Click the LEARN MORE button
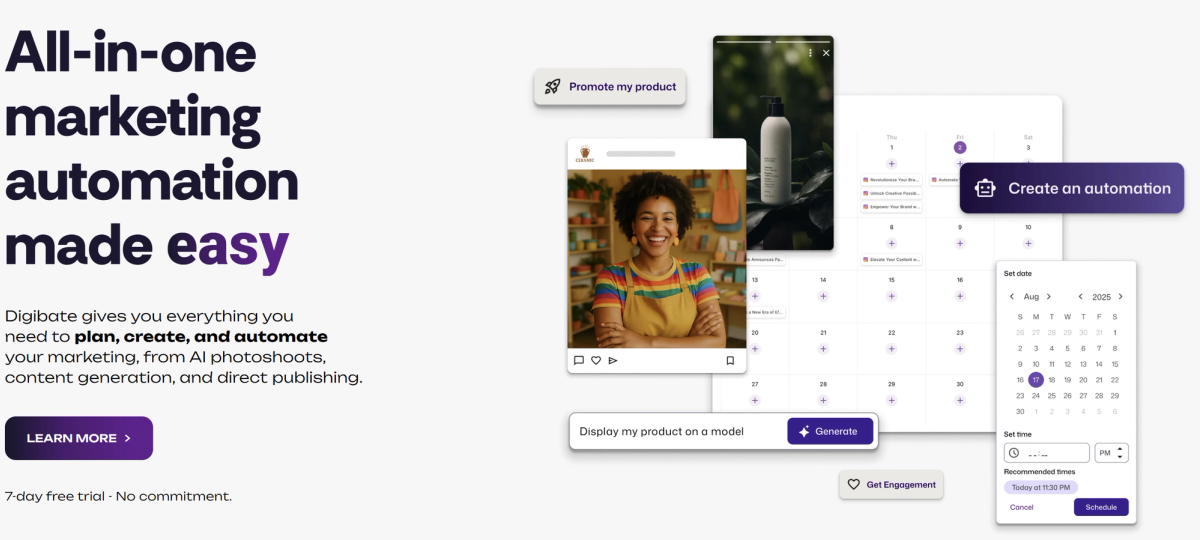The height and width of the screenshot is (540, 1200). coord(79,438)
